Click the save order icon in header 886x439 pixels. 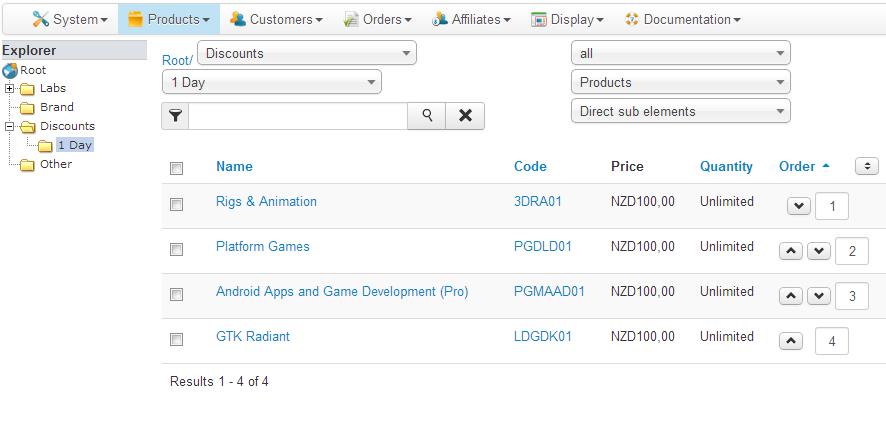tap(867, 166)
